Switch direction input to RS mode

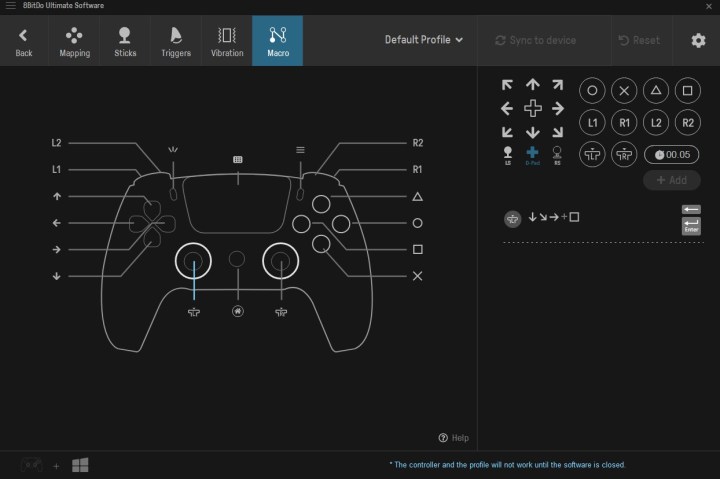click(557, 154)
